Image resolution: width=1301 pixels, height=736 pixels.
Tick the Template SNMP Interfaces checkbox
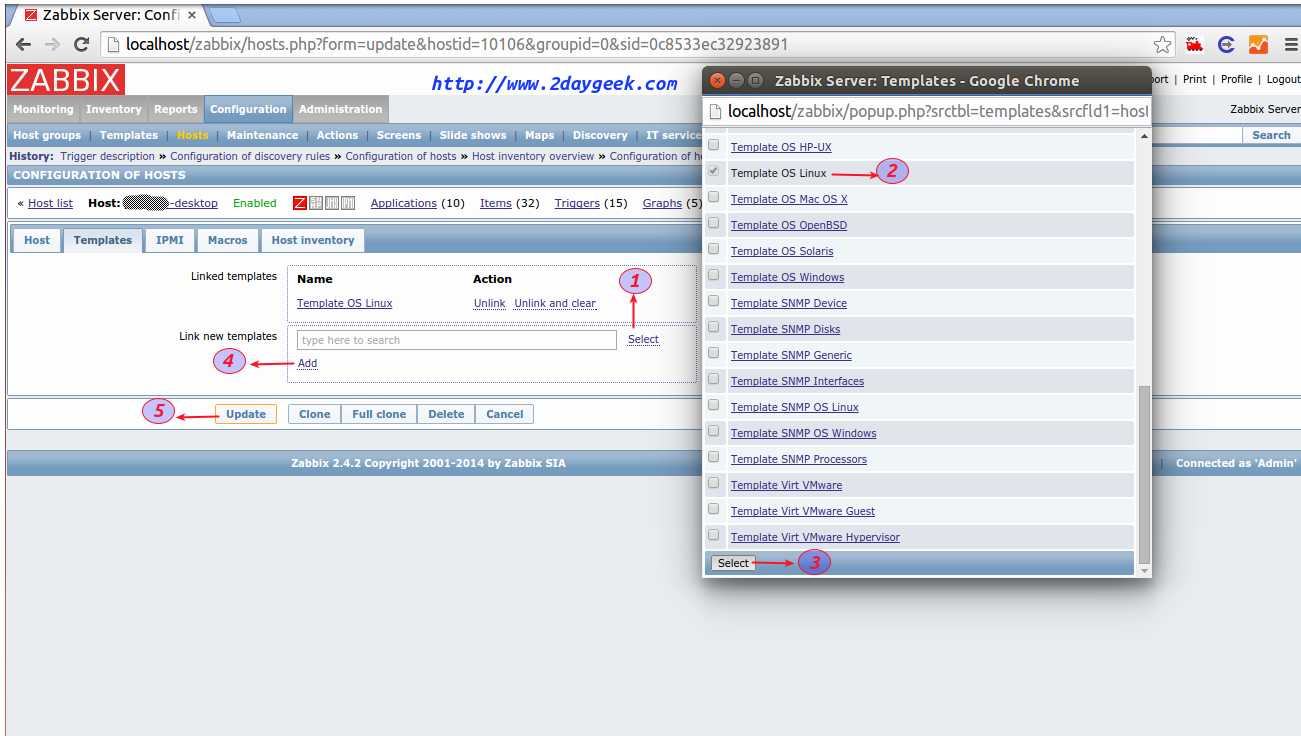(714, 380)
